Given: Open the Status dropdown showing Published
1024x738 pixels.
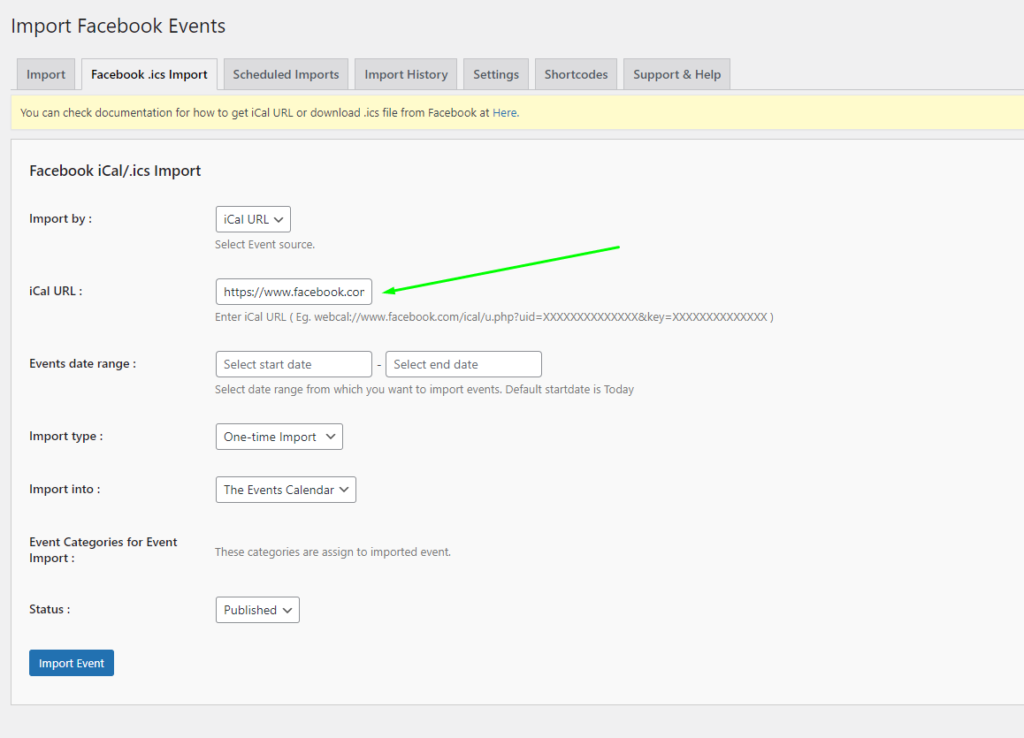Looking at the screenshot, I should coord(257,609).
